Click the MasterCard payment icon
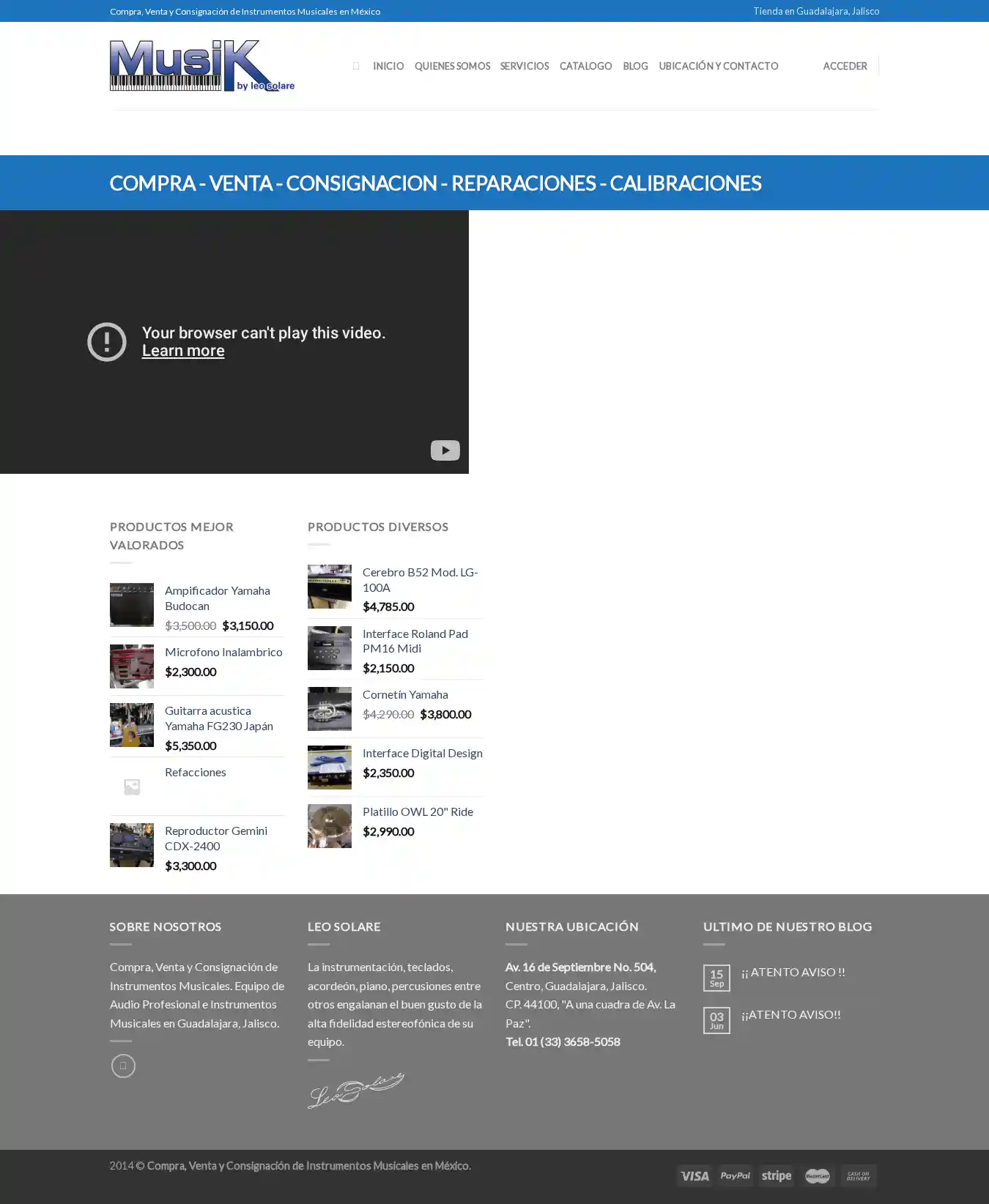 pos(817,1175)
